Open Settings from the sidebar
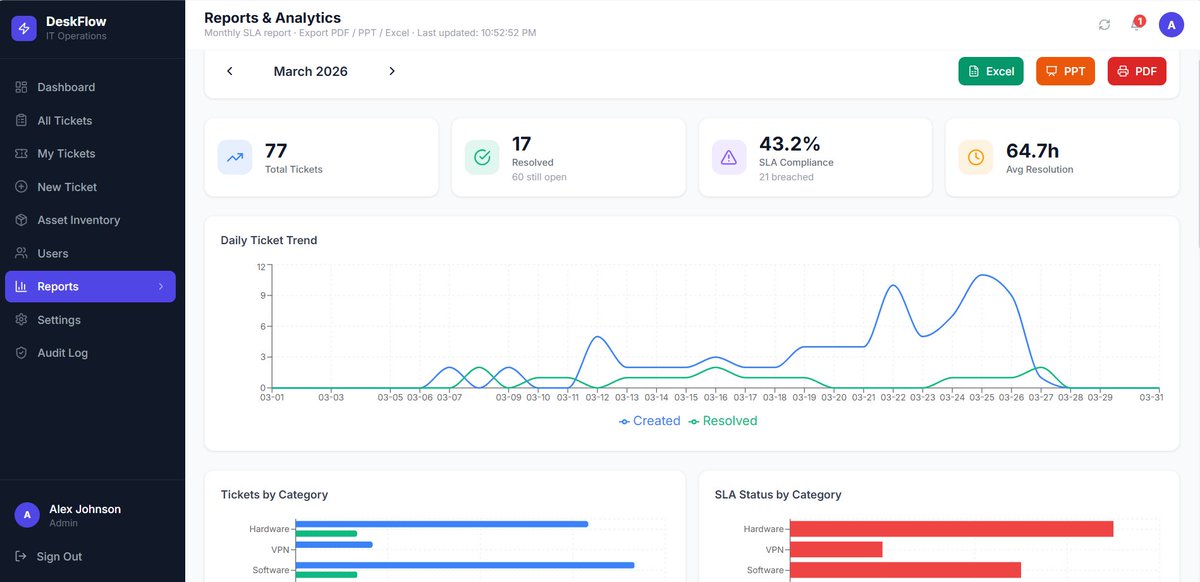The width and height of the screenshot is (1200, 582). (x=90, y=320)
